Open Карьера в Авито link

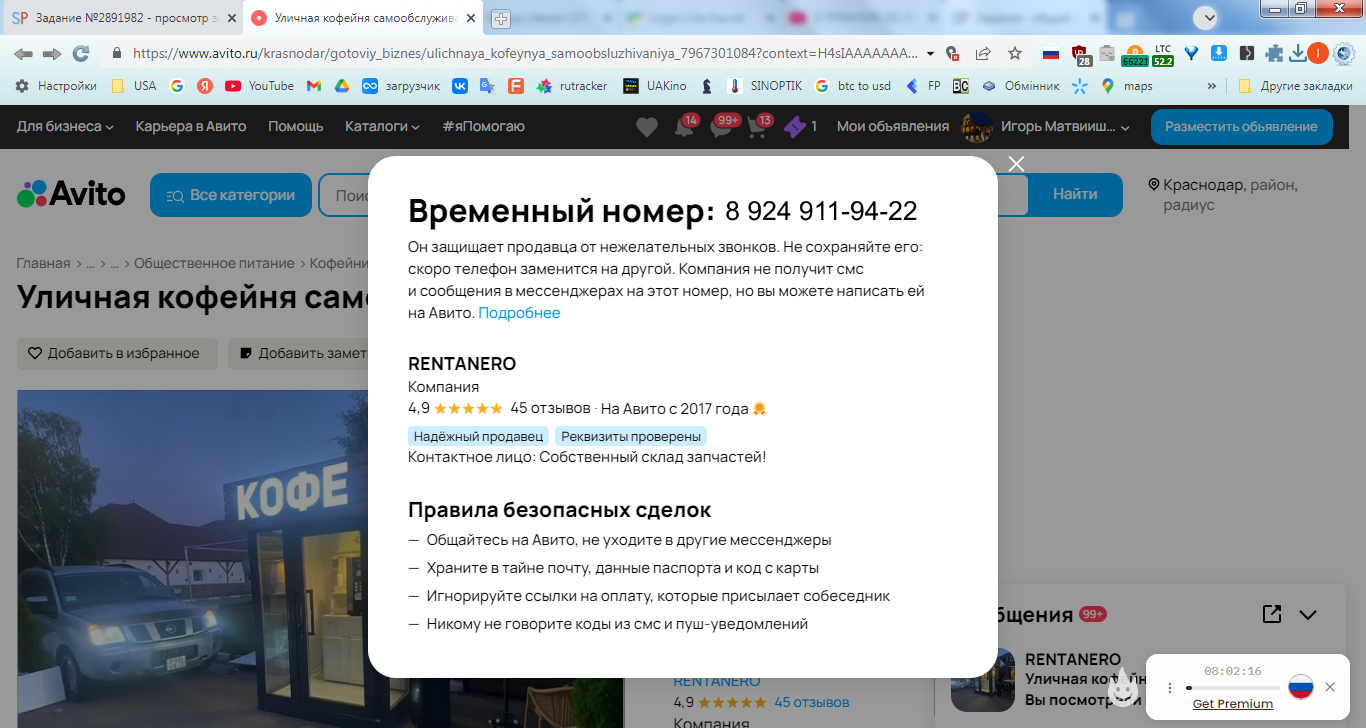pos(191,127)
